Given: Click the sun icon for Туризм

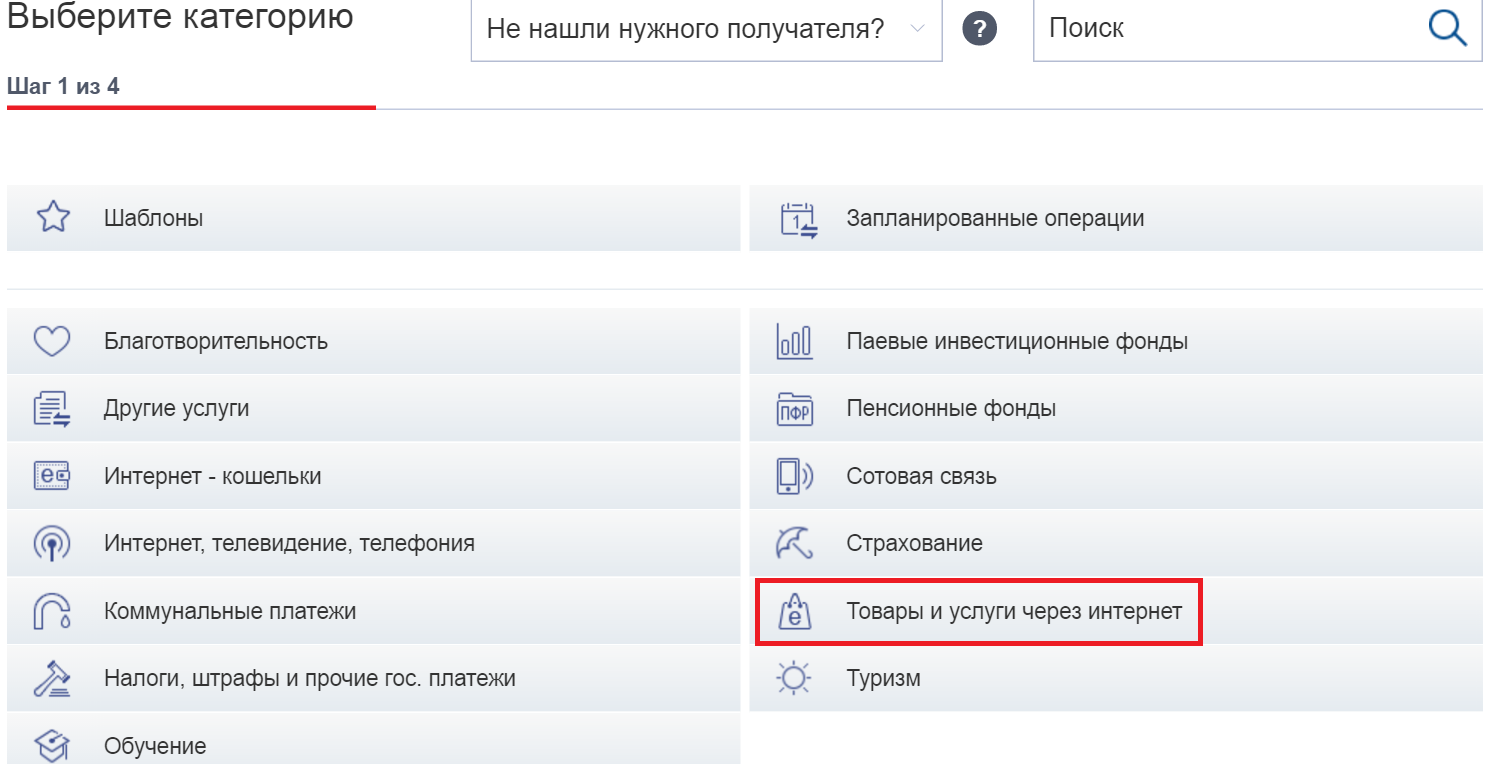Looking at the screenshot, I should (795, 679).
